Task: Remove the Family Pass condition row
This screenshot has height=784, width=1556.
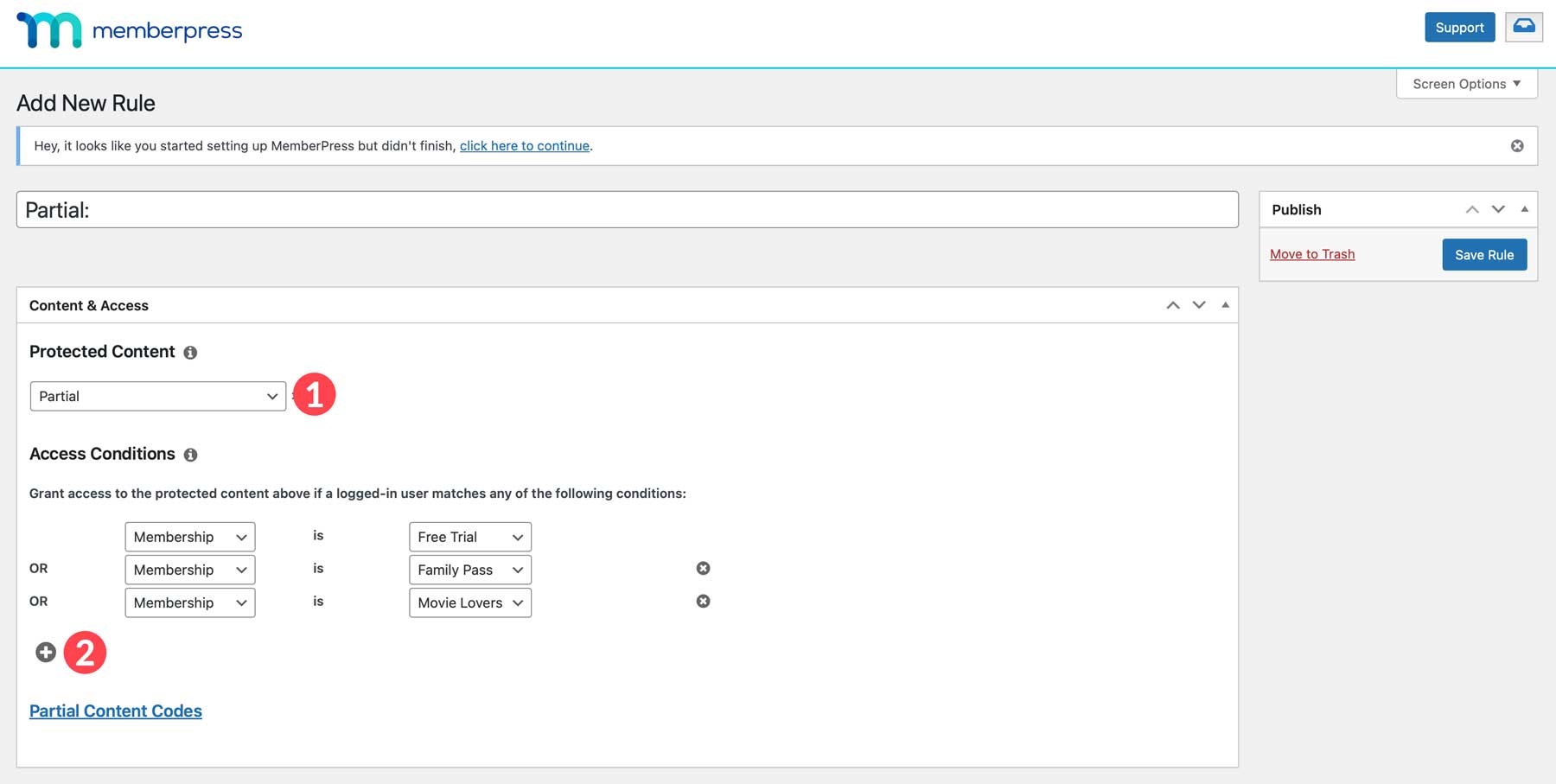Action: [x=703, y=569]
